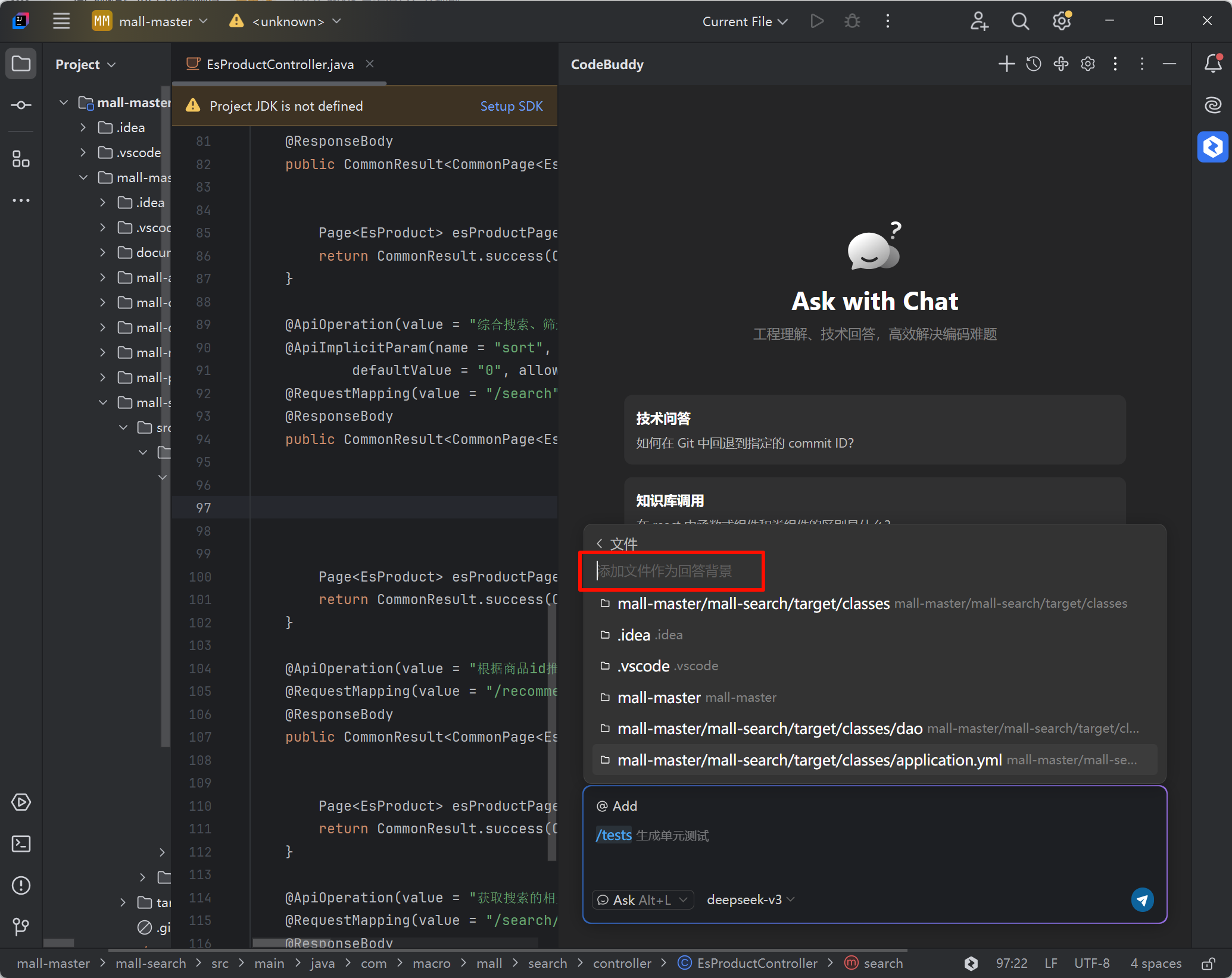Open the Terminal tool window
This screenshot has width=1232, height=978.
tap(21, 843)
